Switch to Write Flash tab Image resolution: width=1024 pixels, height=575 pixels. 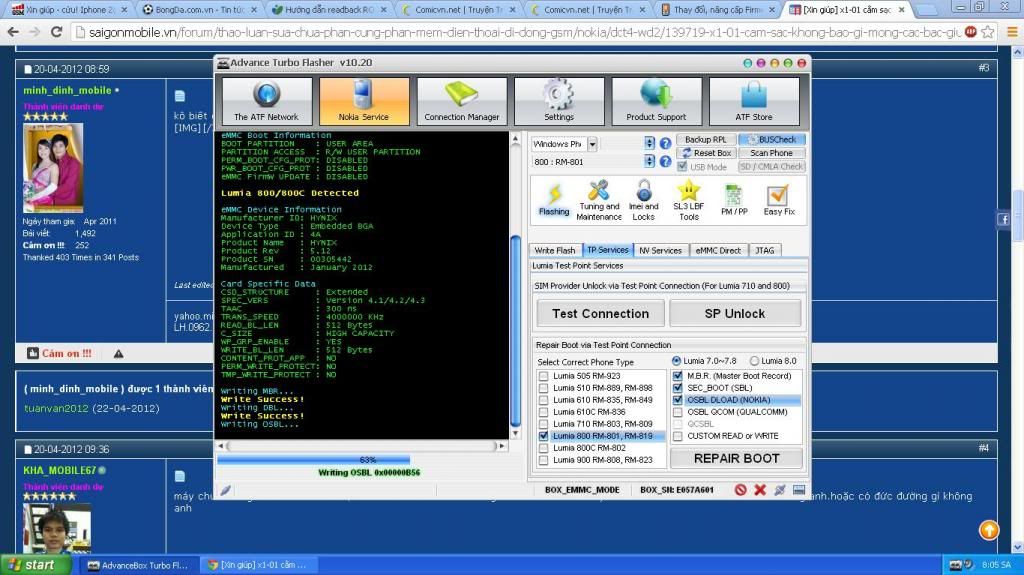pyautogui.click(x=555, y=250)
